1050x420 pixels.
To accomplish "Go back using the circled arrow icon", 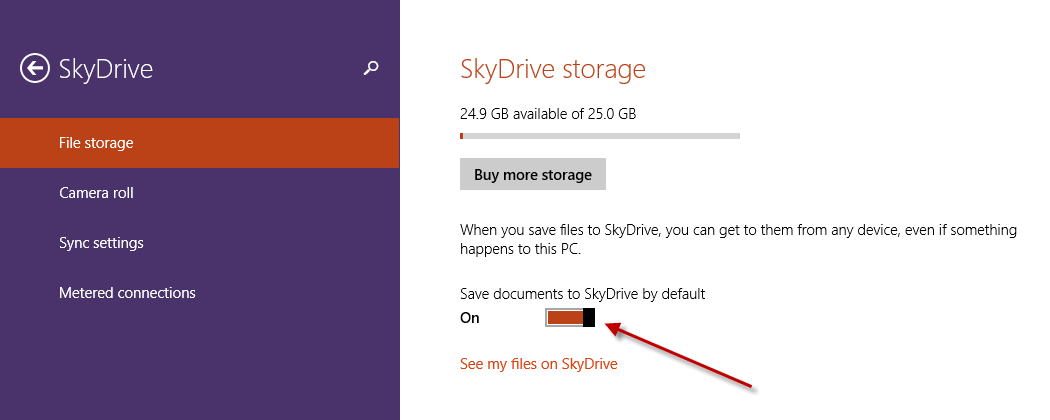I will (35, 68).
